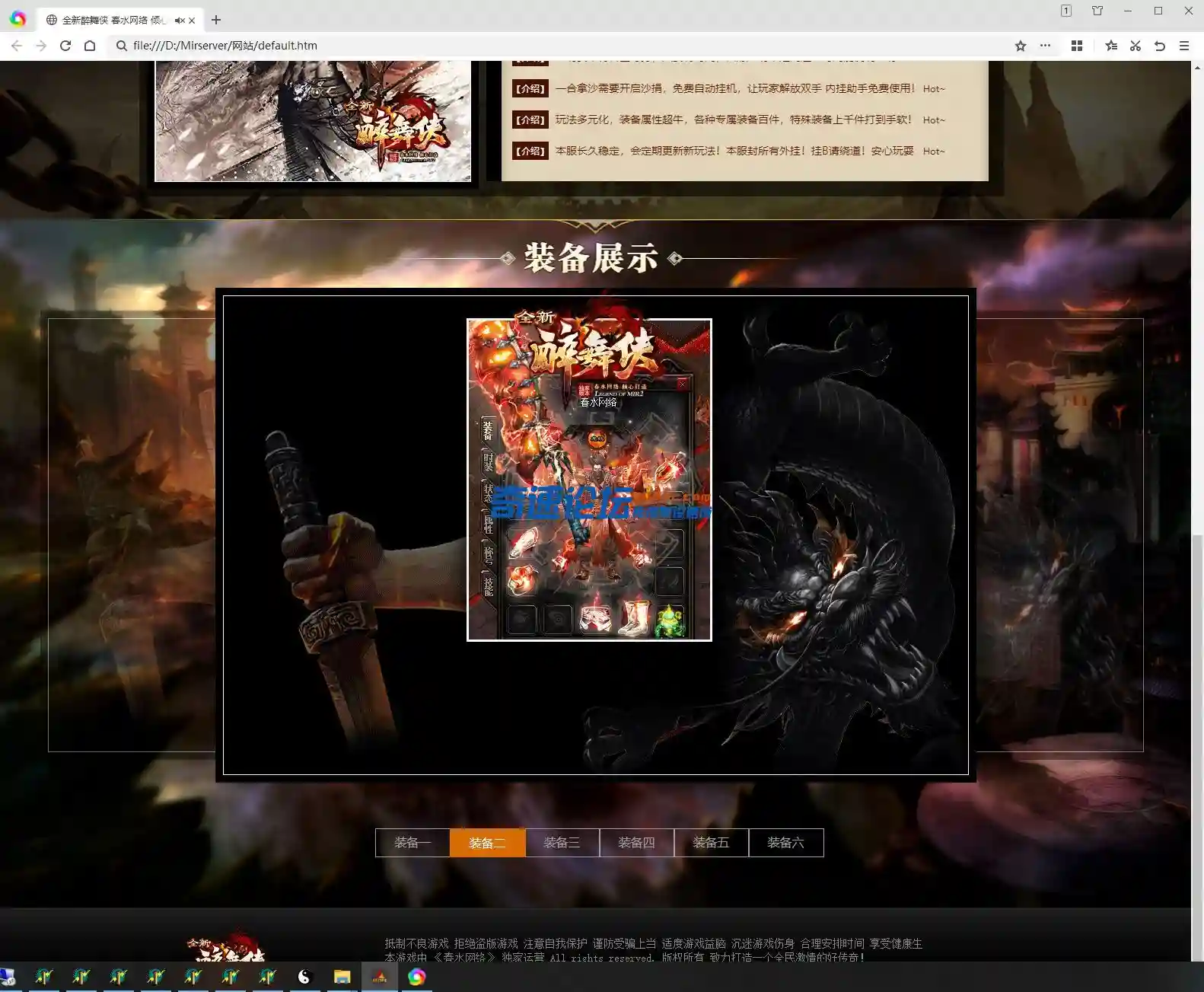Open the skin shirt icon
The image size is (1204, 992).
pos(1097,11)
